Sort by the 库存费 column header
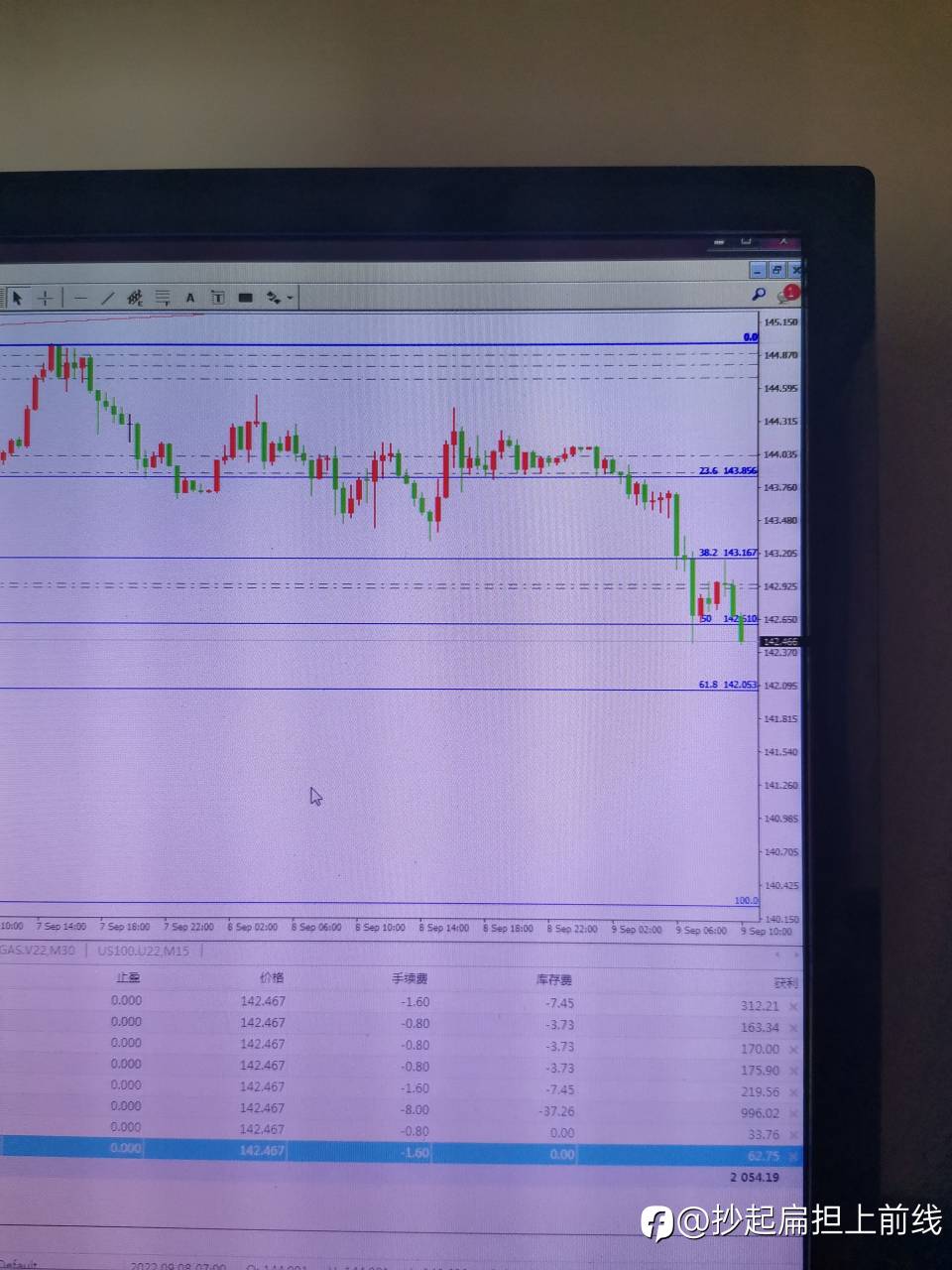The image size is (952, 1270). click(553, 979)
